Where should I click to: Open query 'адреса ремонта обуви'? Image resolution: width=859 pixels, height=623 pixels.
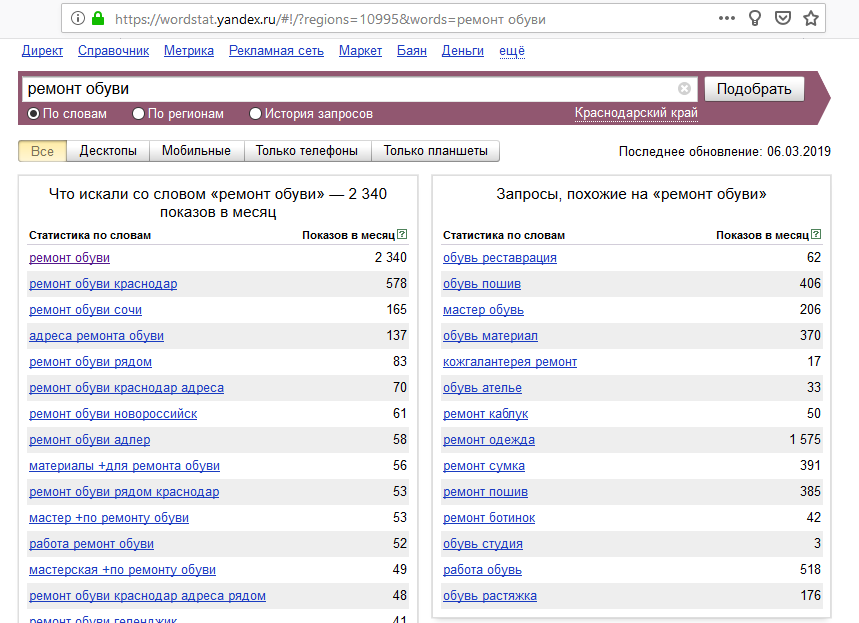96,336
